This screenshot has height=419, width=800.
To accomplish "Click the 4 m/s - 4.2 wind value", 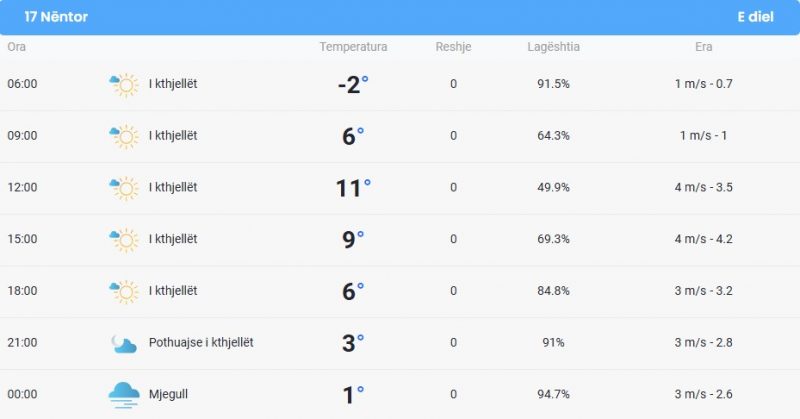I will tap(704, 239).
